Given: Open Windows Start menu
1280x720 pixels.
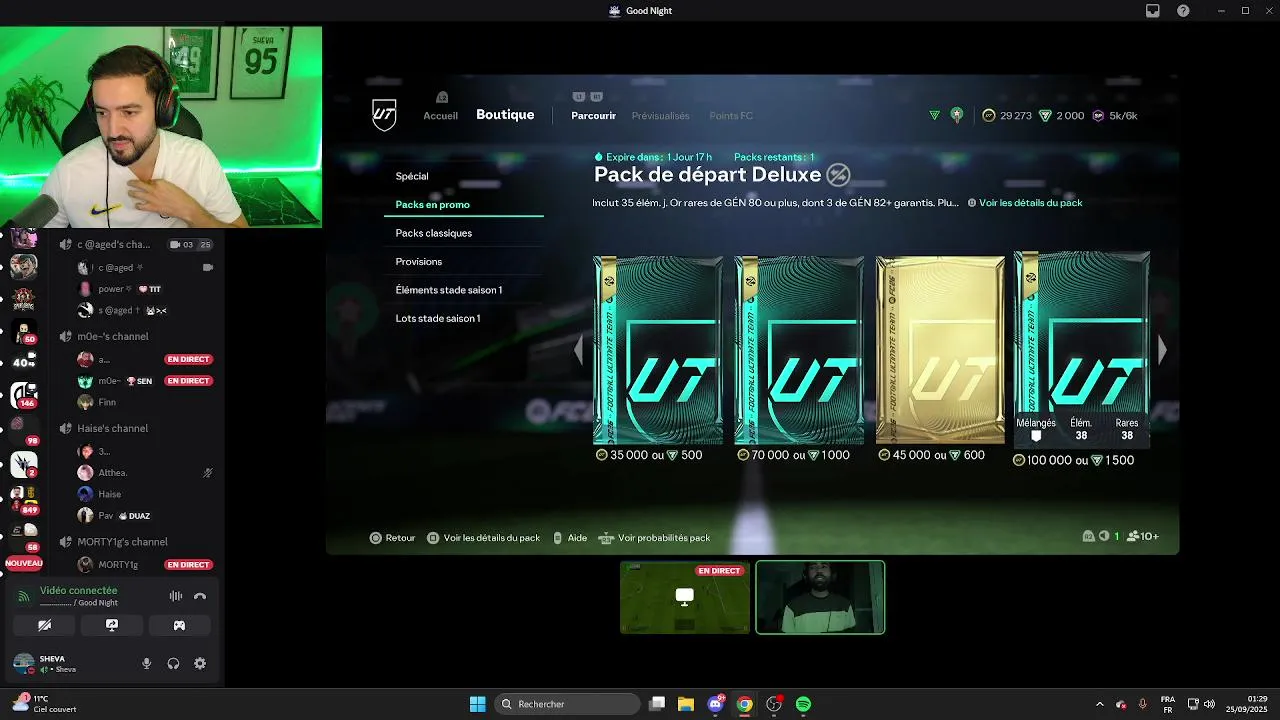Looking at the screenshot, I should [x=477, y=704].
